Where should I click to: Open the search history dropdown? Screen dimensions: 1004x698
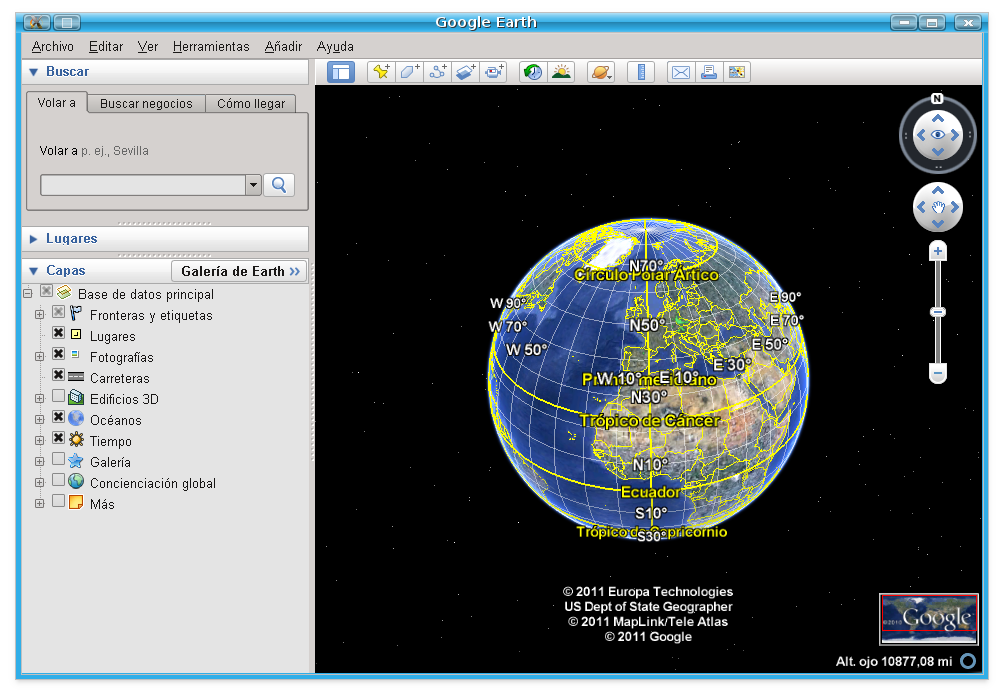(254, 185)
